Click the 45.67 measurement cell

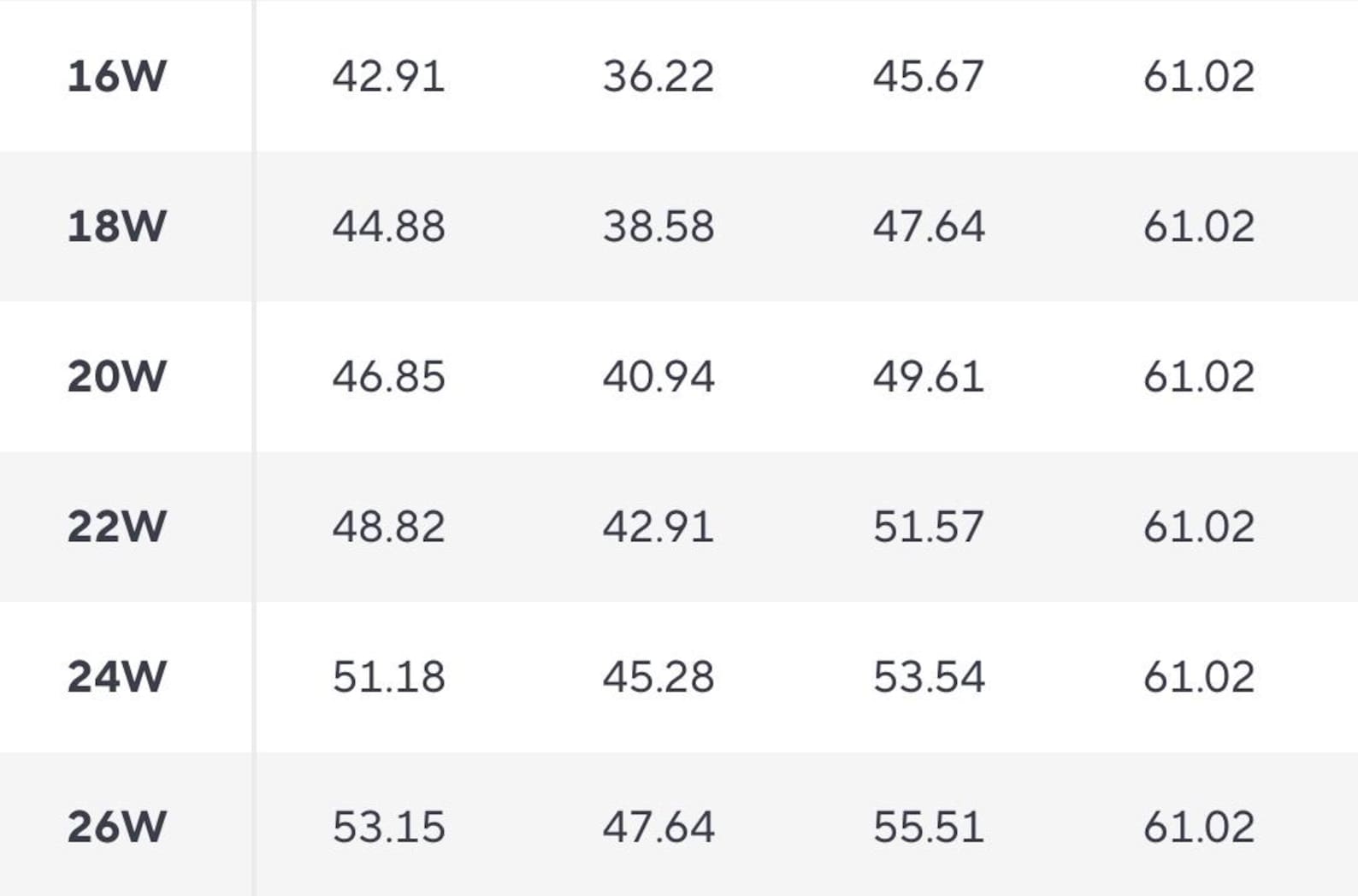pos(929,76)
